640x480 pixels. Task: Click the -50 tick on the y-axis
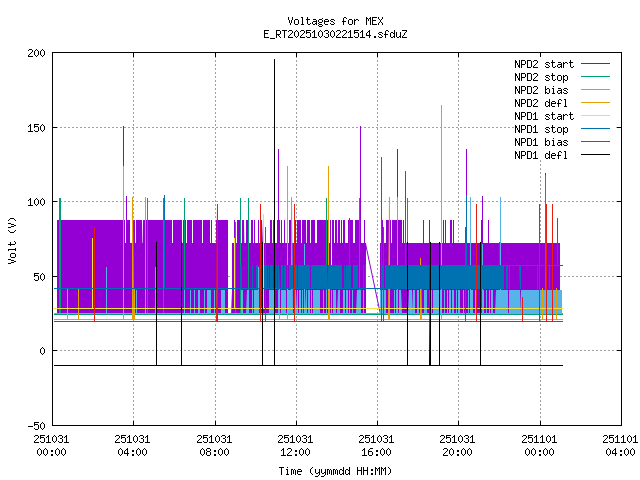click(x=35, y=425)
